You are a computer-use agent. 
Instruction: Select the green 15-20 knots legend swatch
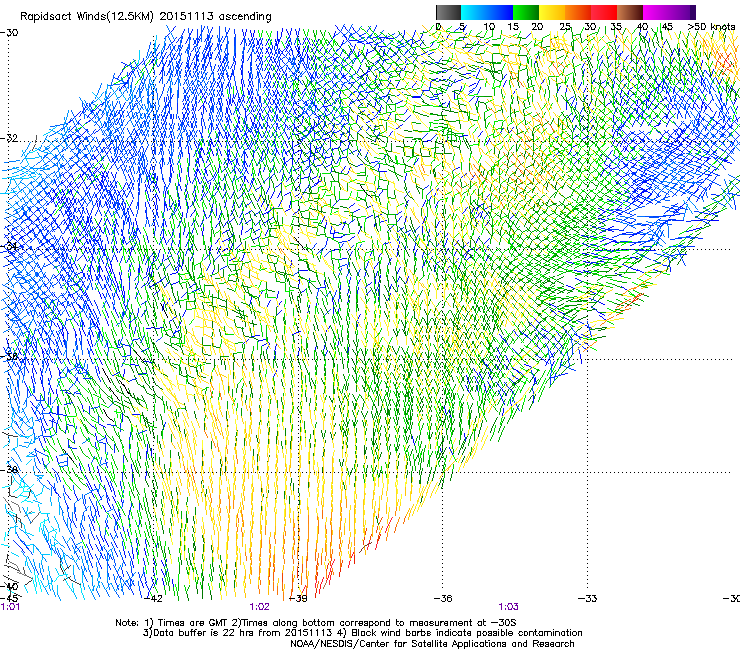click(x=526, y=12)
